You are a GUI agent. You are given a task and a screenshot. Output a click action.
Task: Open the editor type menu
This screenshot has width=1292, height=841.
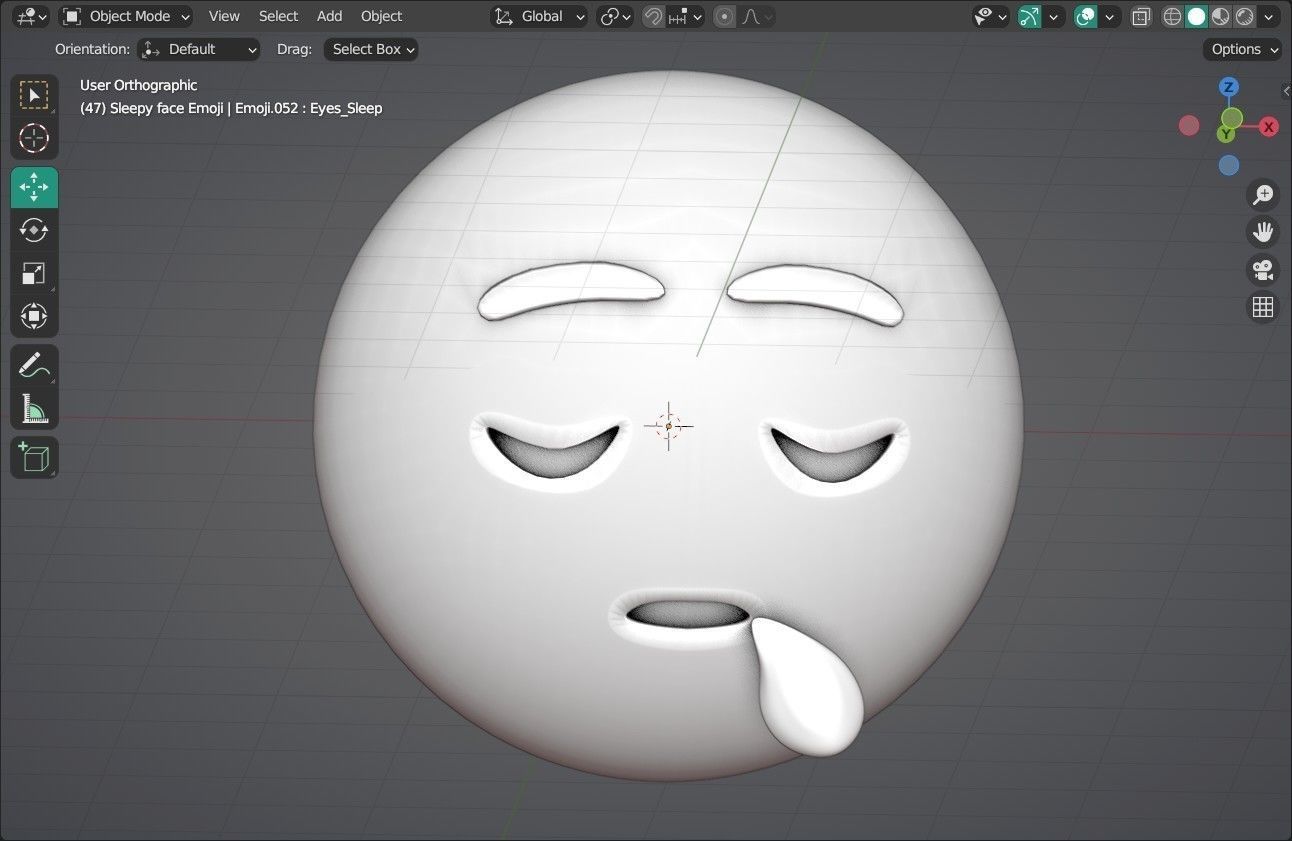33,16
